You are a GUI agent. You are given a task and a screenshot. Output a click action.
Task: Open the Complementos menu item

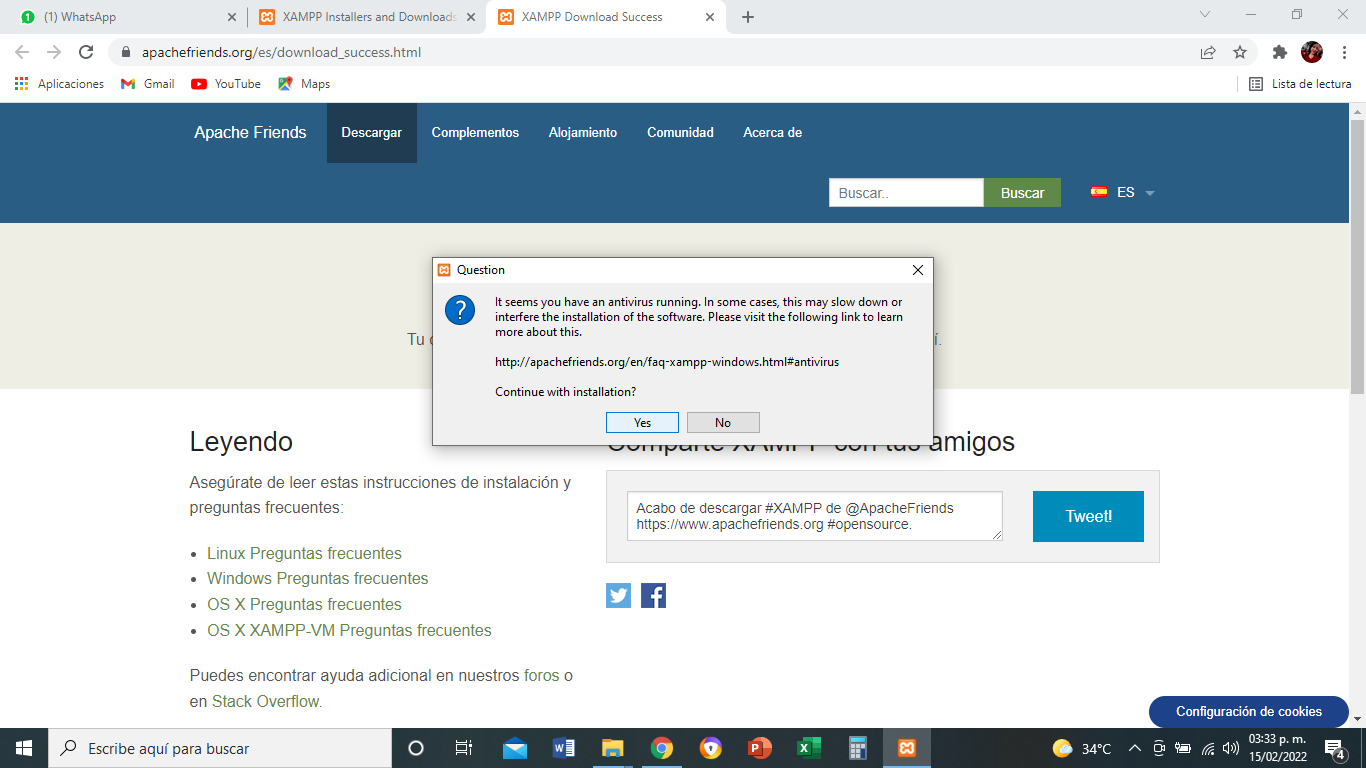tap(475, 133)
